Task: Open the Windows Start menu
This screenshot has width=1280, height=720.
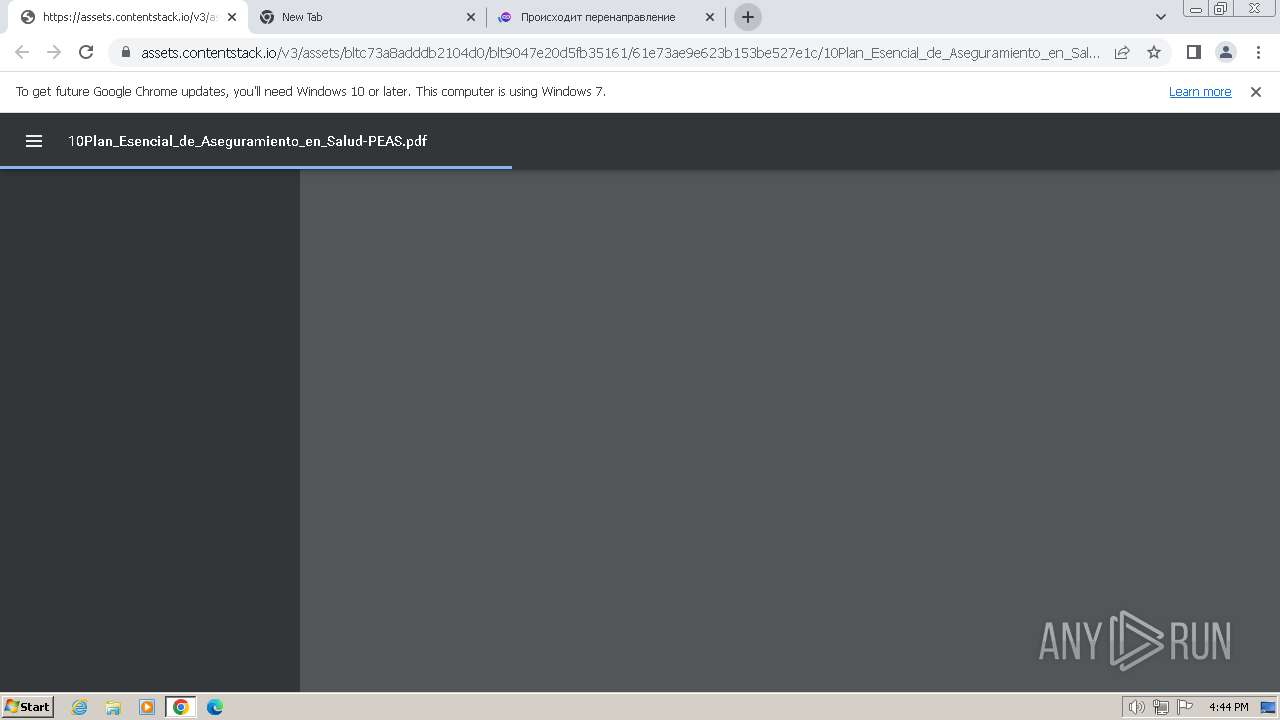Action: coord(27,706)
